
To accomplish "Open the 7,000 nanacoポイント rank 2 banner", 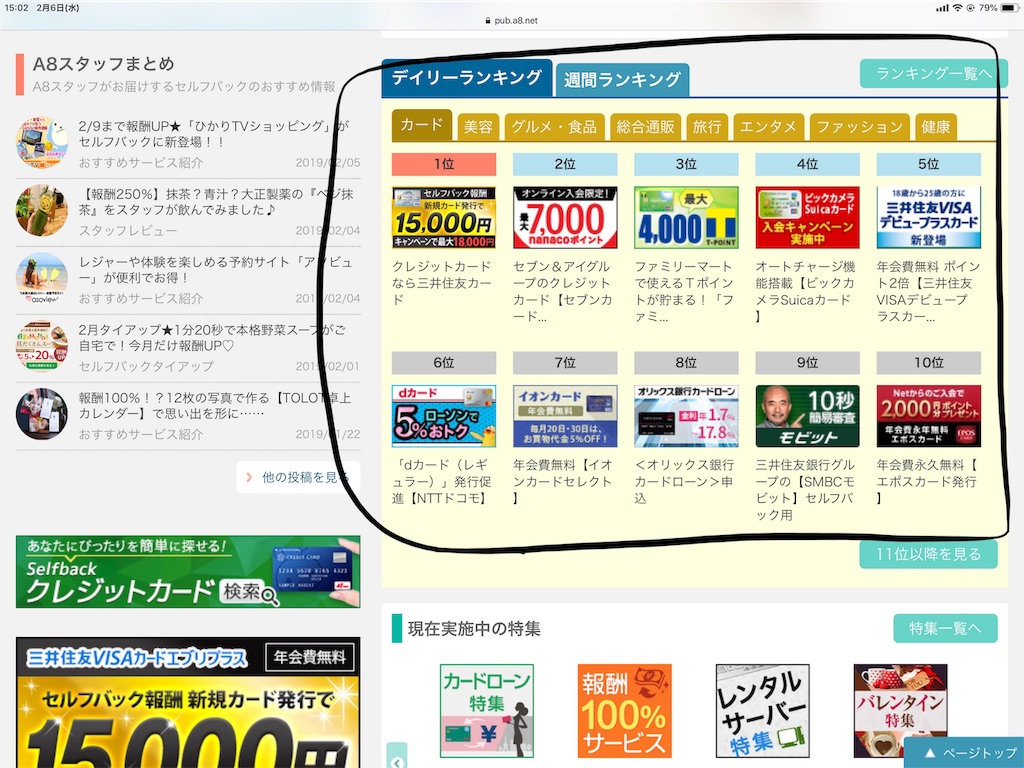I will pyautogui.click(x=565, y=218).
